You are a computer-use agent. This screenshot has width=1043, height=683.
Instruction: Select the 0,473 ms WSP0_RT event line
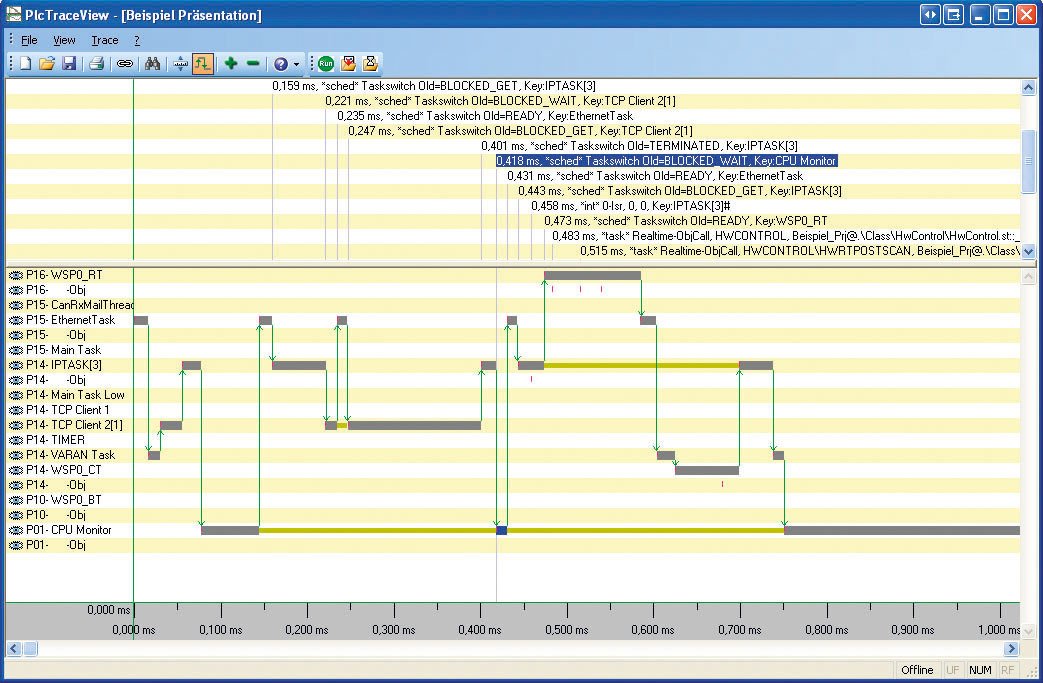[x=687, y=221]
